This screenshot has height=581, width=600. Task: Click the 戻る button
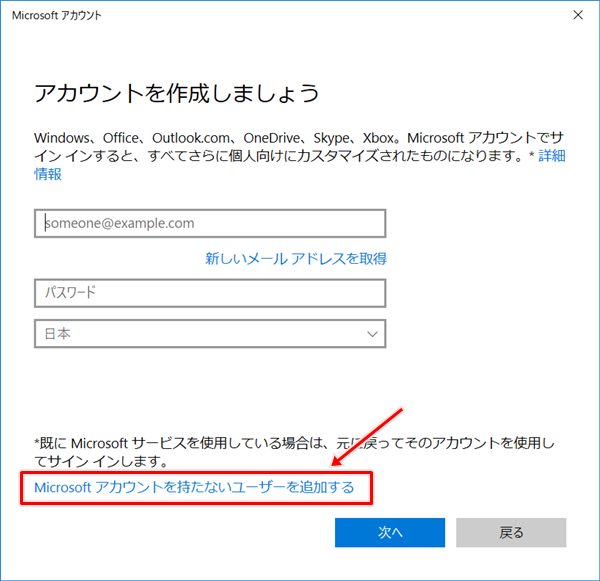pyautogui.click(x=511, y=532)
